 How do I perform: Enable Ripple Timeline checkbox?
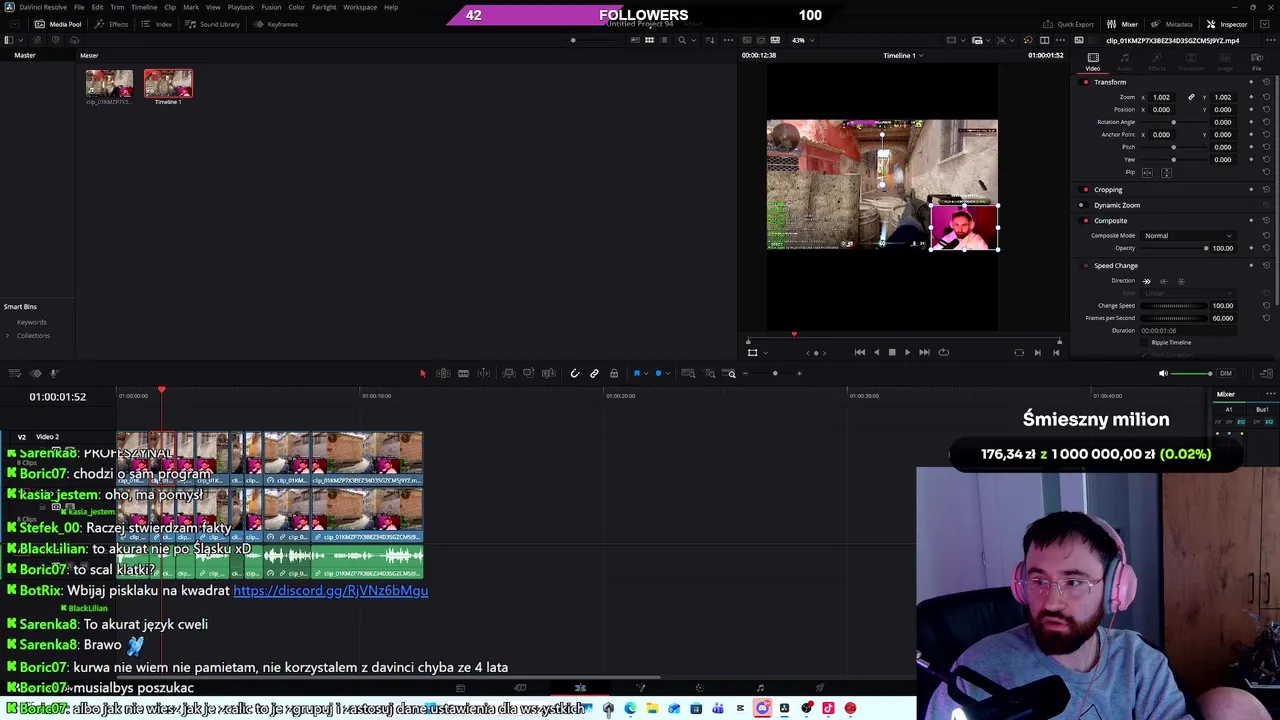1145,342
